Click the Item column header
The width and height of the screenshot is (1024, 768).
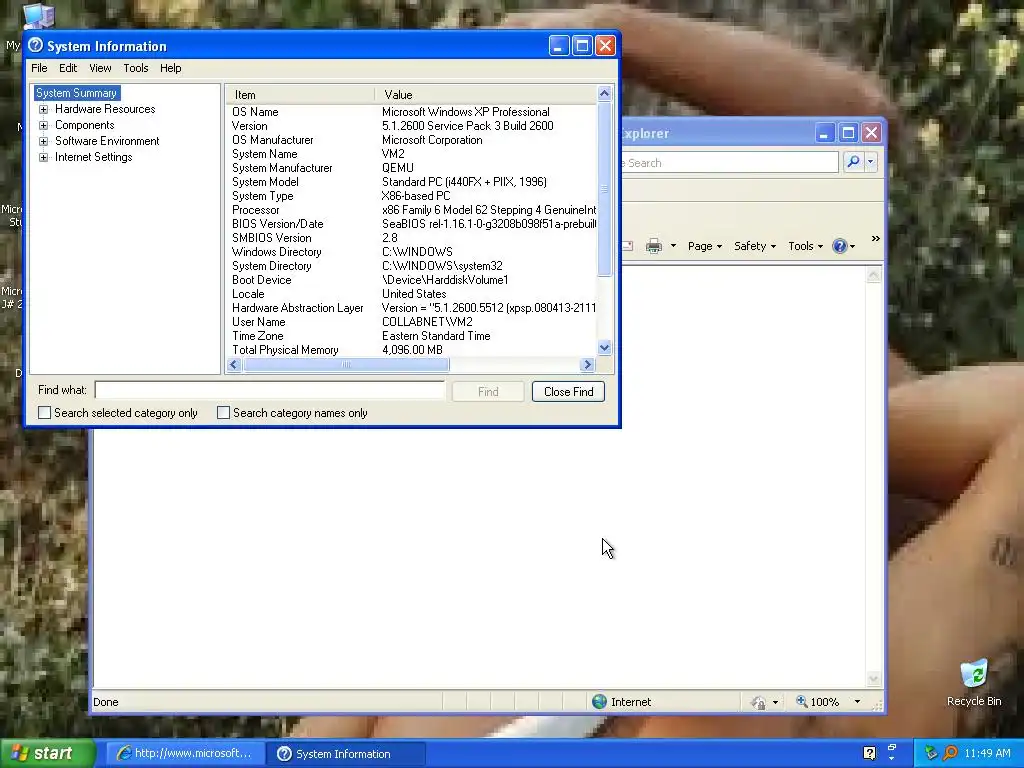(x=300, y=95)
